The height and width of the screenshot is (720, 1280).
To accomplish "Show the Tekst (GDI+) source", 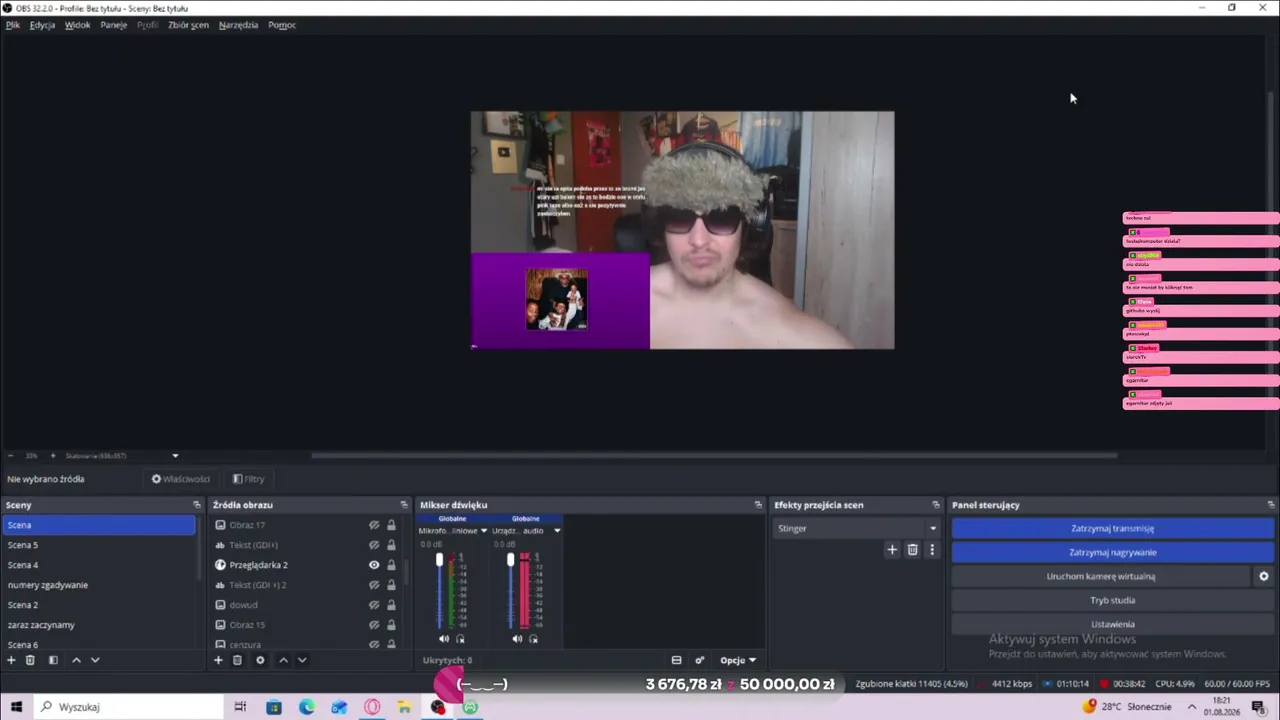I will 374,545.
